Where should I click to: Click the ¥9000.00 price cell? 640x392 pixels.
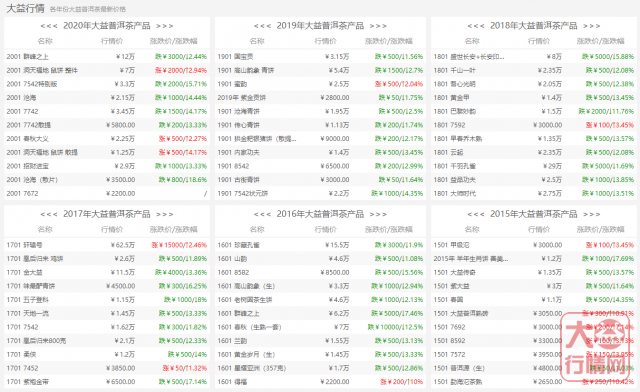pos(335,139)
